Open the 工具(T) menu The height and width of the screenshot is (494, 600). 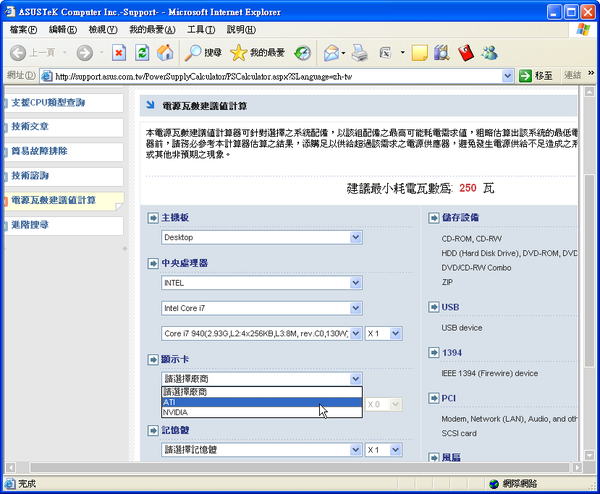[201, 29]
